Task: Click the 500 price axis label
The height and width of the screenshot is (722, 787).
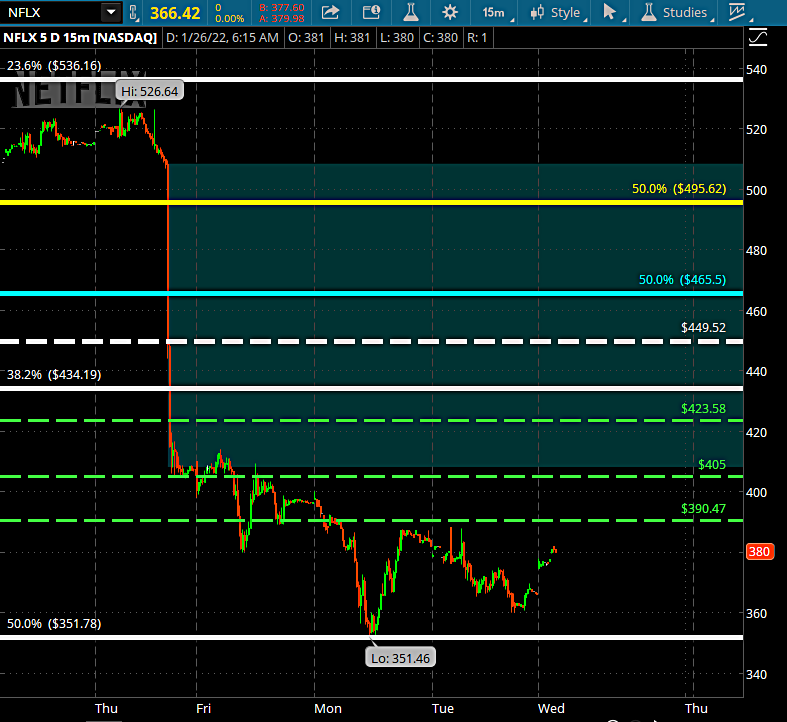Action: point(756,190)
